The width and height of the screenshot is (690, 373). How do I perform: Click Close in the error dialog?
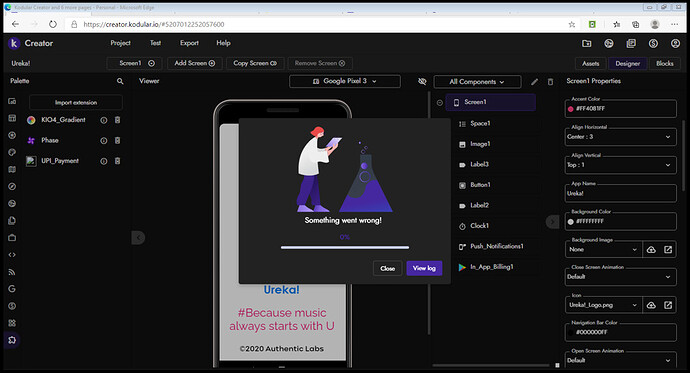pos(387,268)
